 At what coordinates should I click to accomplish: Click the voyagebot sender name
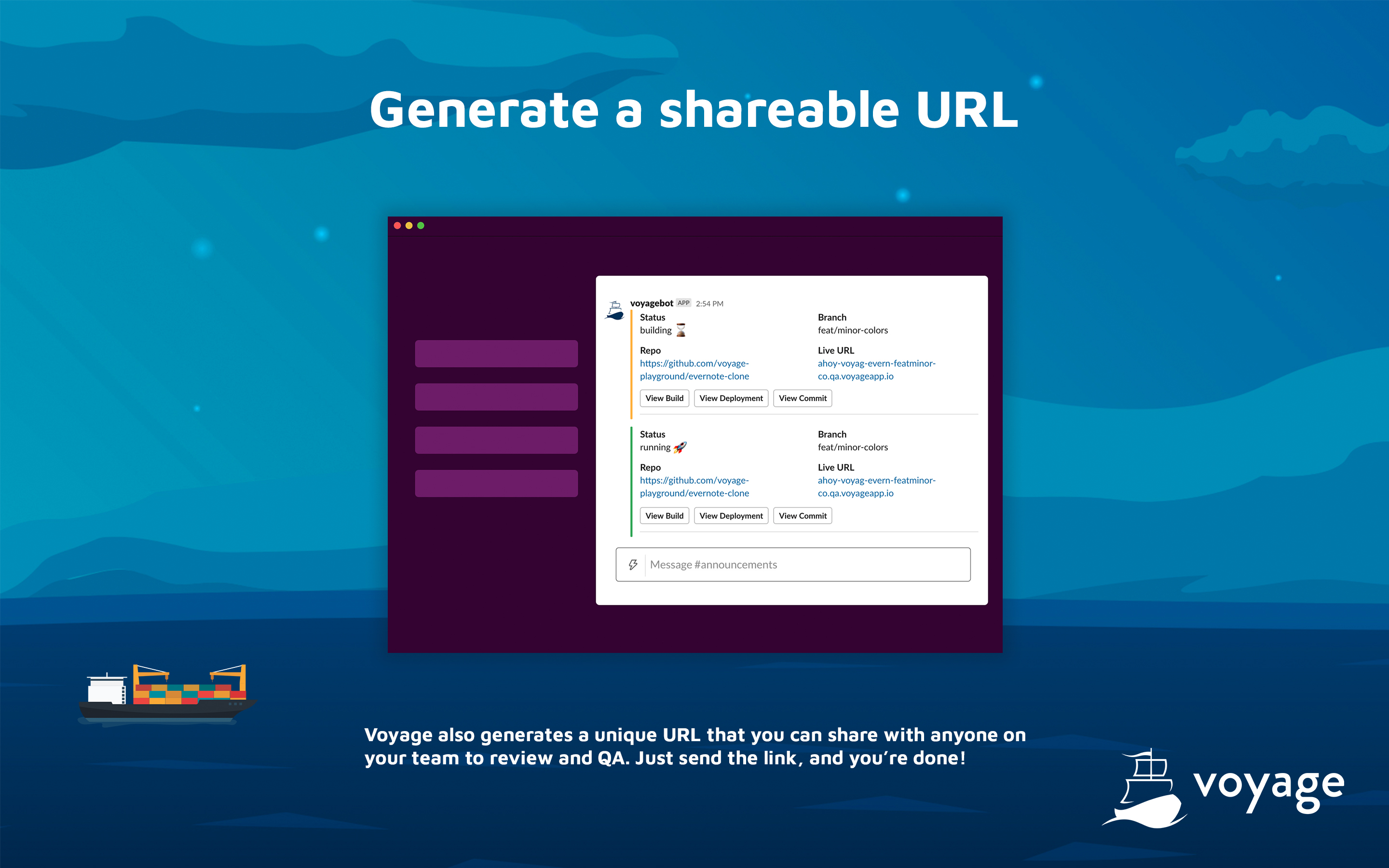[652, 303]
